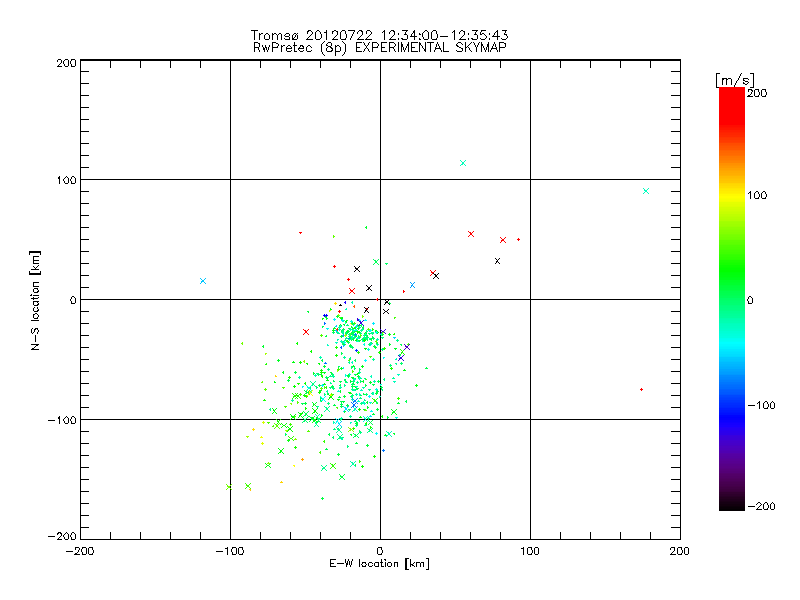Click the plot title 'Tromsø 20120722 12:34:00-12:35:43'
The height and width of the screenshot is (600, 800).
(x=379, y=35)
